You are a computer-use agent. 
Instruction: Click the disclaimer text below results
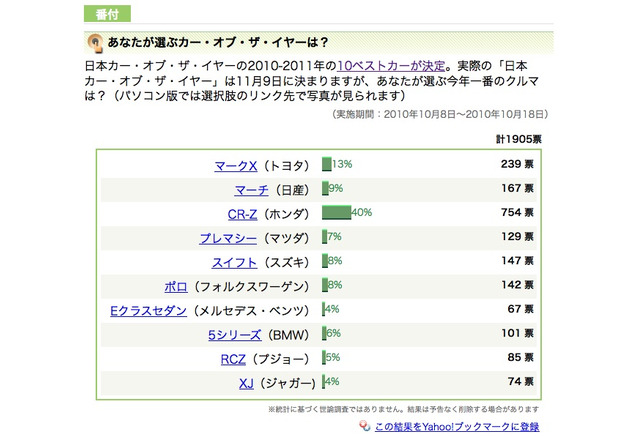pos(403,409)
